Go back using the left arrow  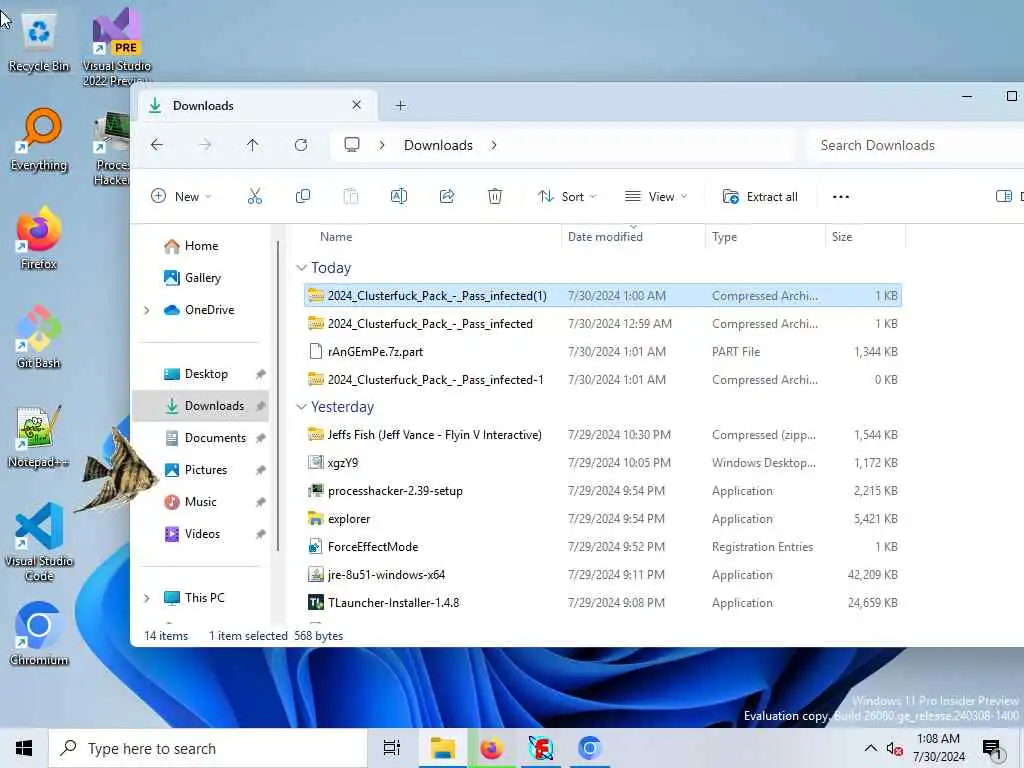(157, 145)
